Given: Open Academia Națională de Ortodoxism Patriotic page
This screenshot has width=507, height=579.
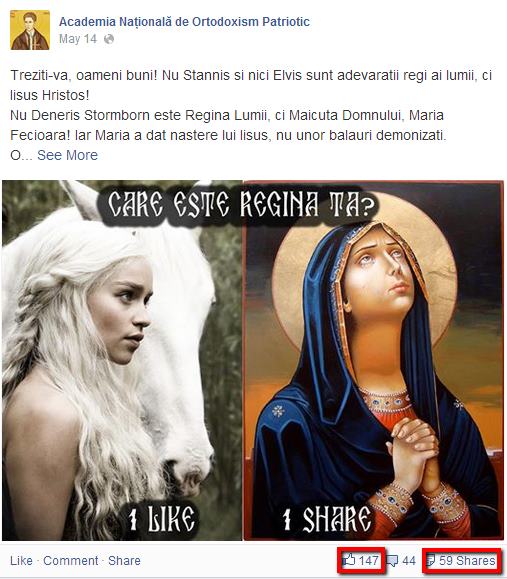Looking at the screenshot, I should click(x=184, y=22).
